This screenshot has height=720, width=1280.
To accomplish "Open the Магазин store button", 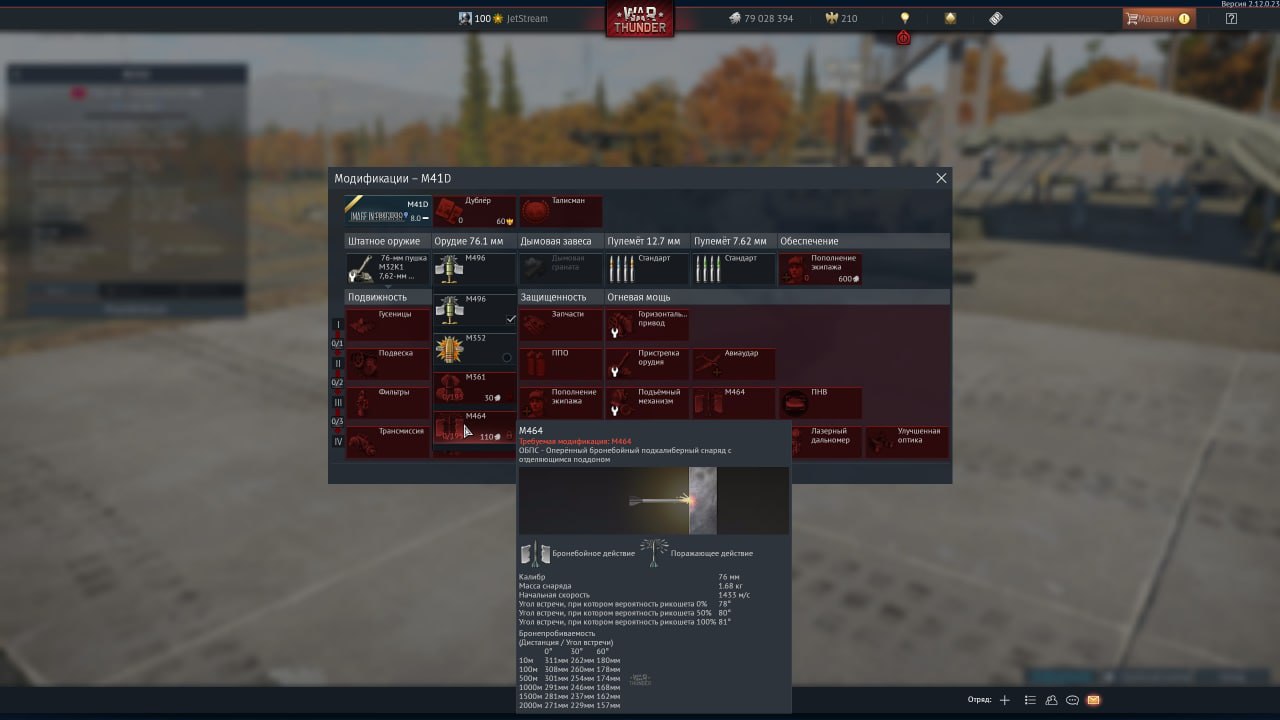I will pyautogui.click(x=1158, y=18).
